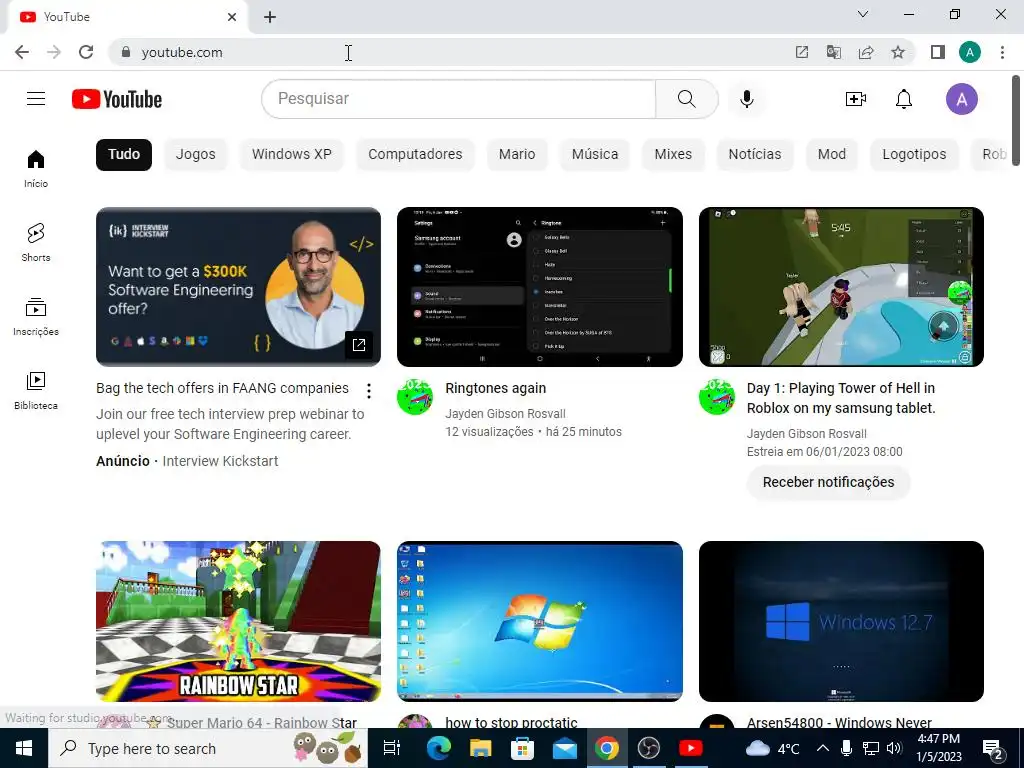1024x768 pixels.
Task: Open the YouTube hamburger guide menu
Action: pos(36,99)
